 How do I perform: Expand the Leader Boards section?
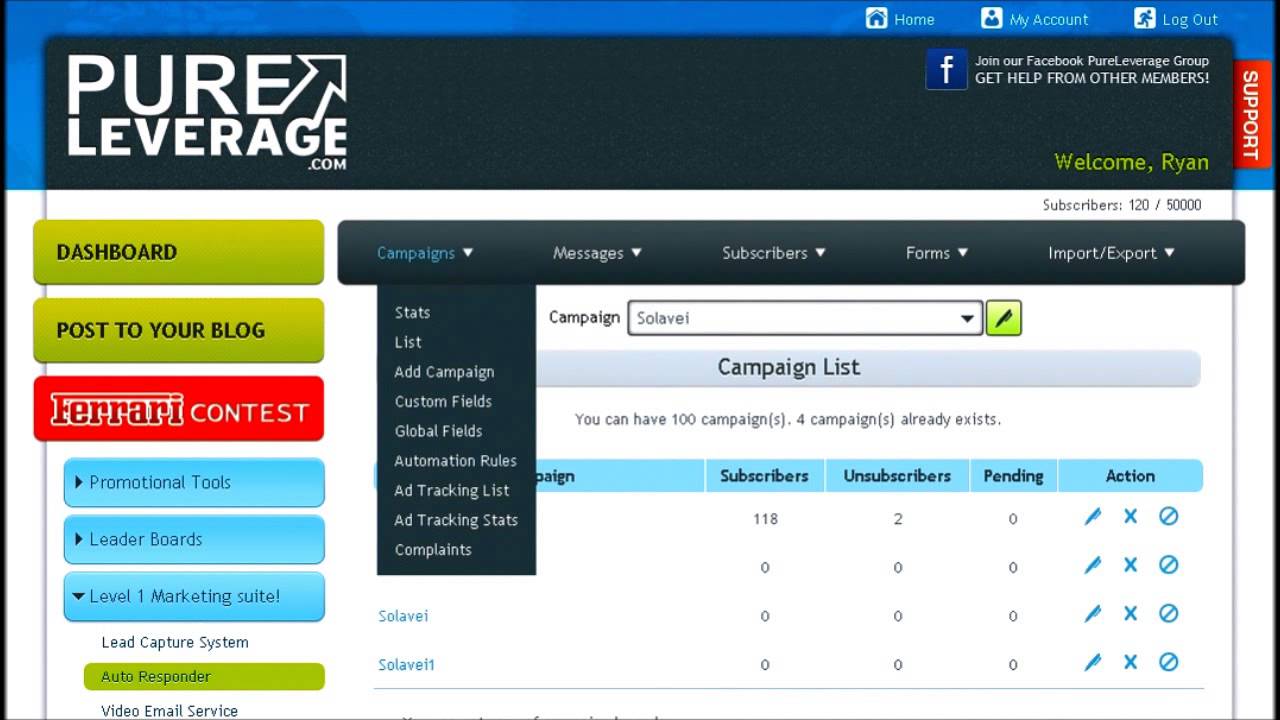[x=194, y=540]
